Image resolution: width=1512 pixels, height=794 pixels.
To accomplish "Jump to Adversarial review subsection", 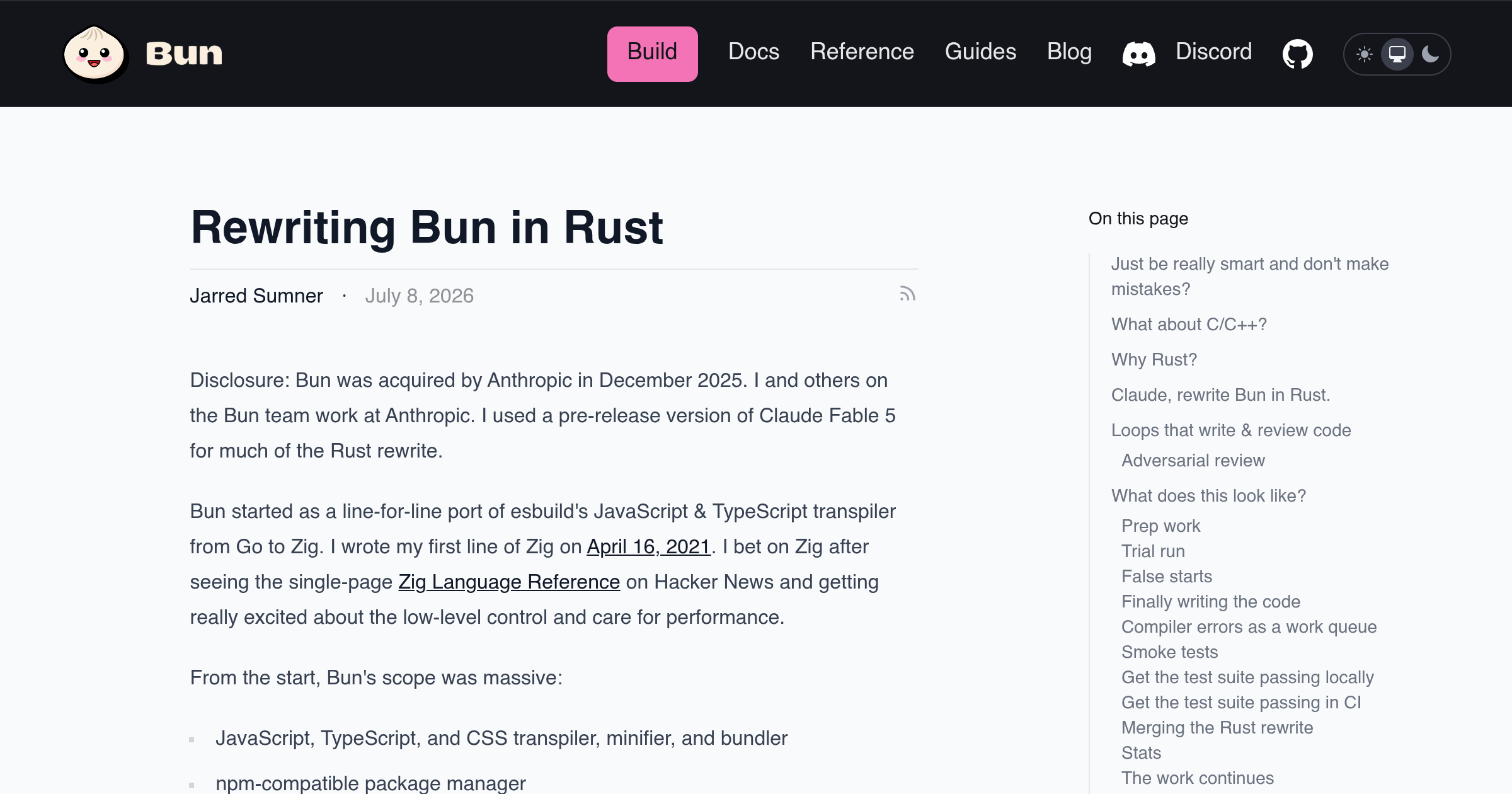I will pos(1193,460).
